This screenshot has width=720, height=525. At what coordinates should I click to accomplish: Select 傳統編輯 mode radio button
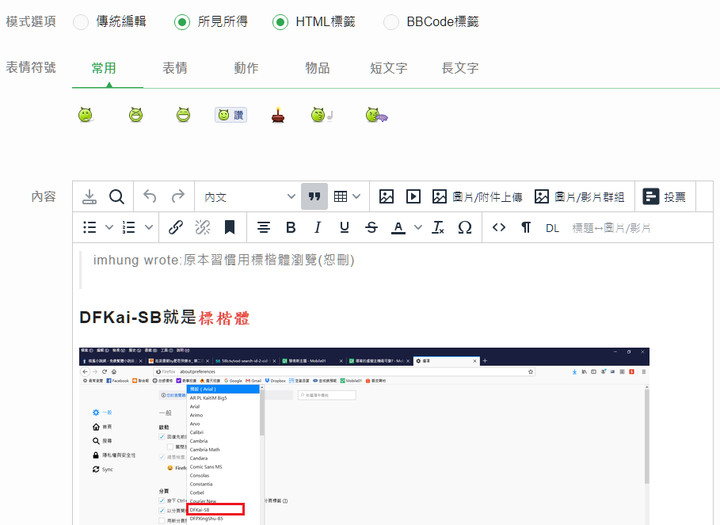coord(81,22)
